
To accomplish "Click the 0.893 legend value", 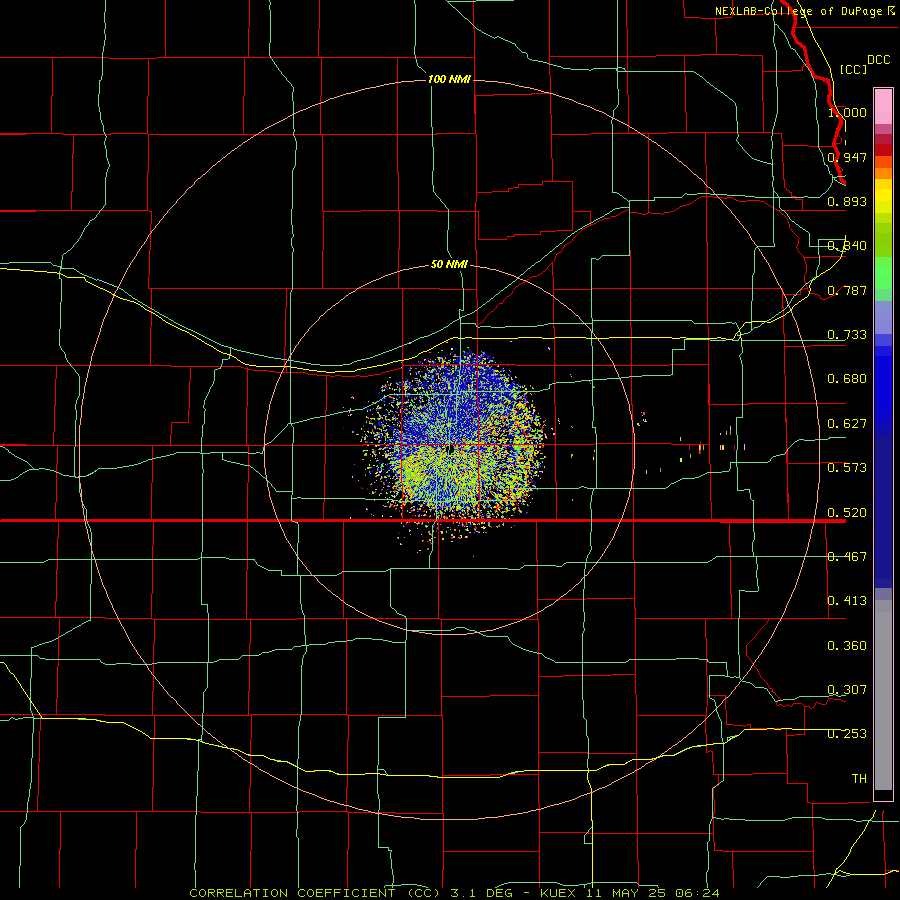I will point(847,201).
